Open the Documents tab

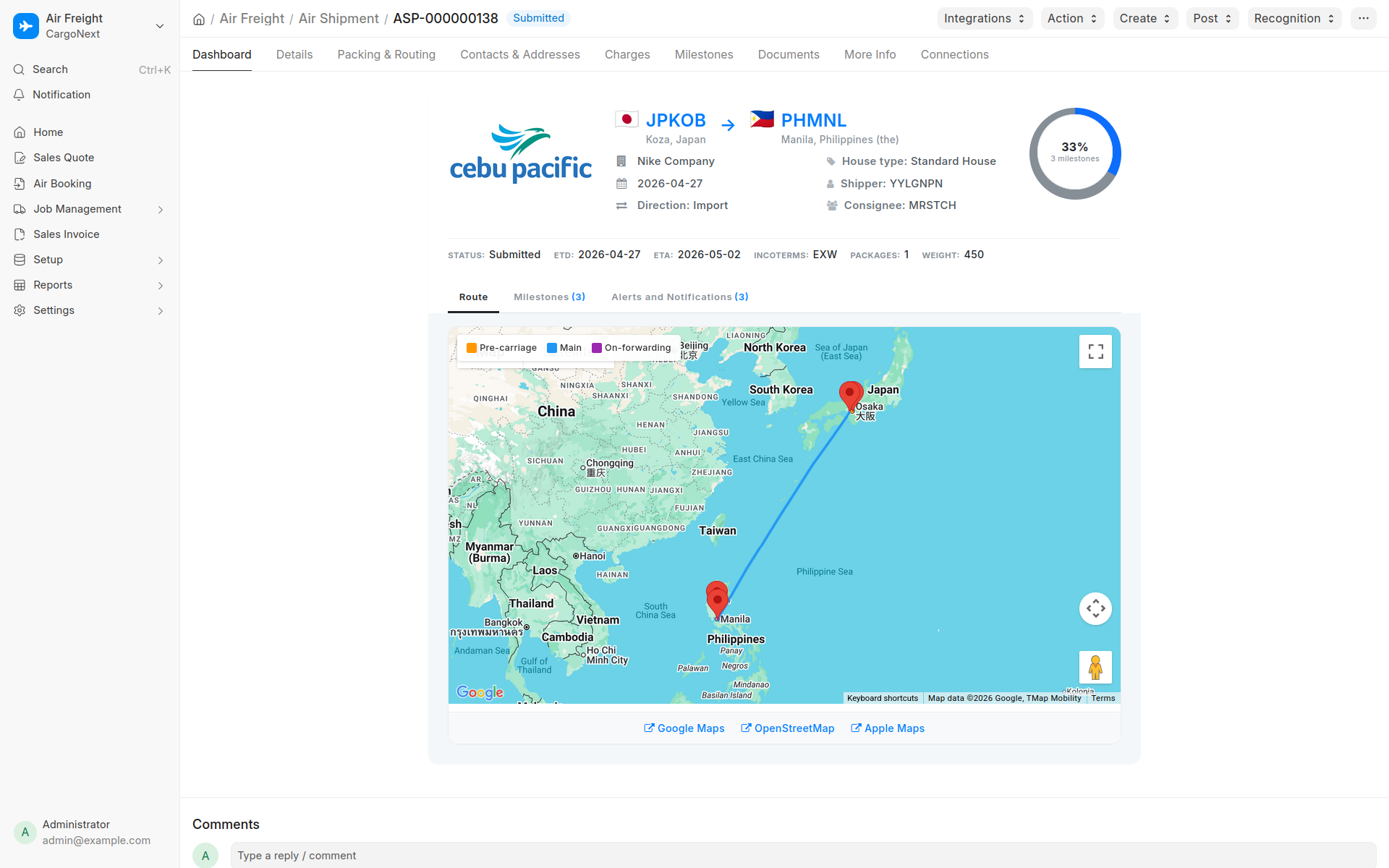pos(789,55)
